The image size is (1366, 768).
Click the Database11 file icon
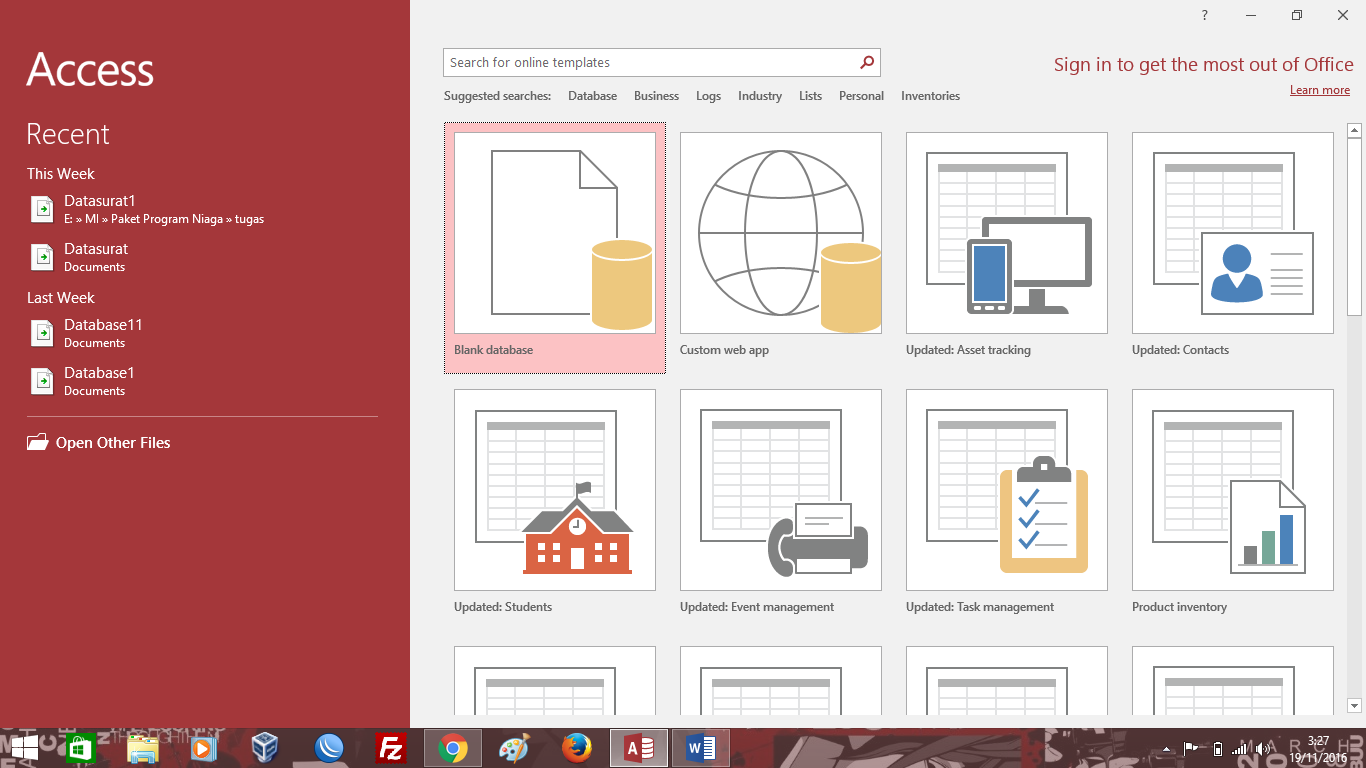pyautogui.click(x=42, y=333)
